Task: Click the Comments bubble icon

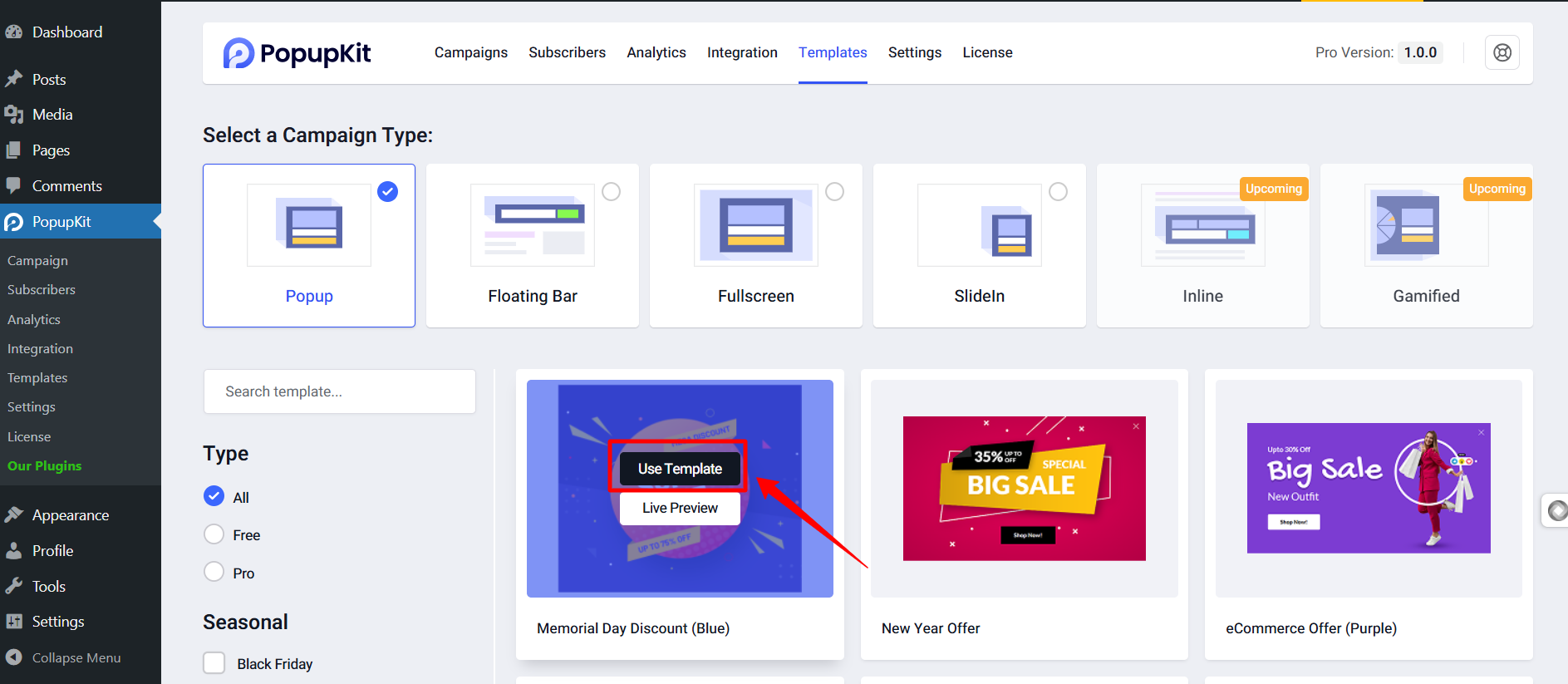Action: [13, 186]
